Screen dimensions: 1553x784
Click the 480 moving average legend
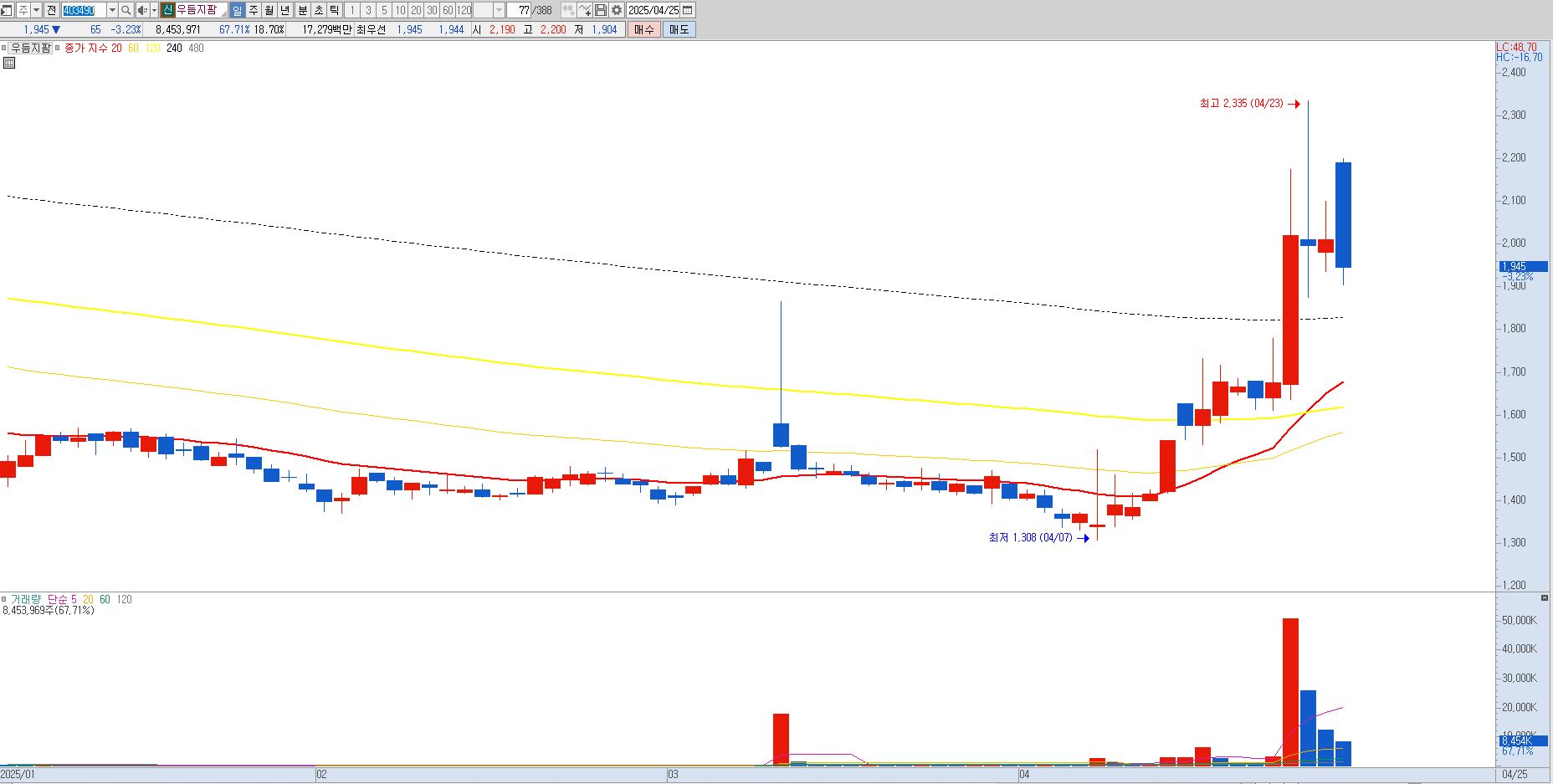coord(196,48)
